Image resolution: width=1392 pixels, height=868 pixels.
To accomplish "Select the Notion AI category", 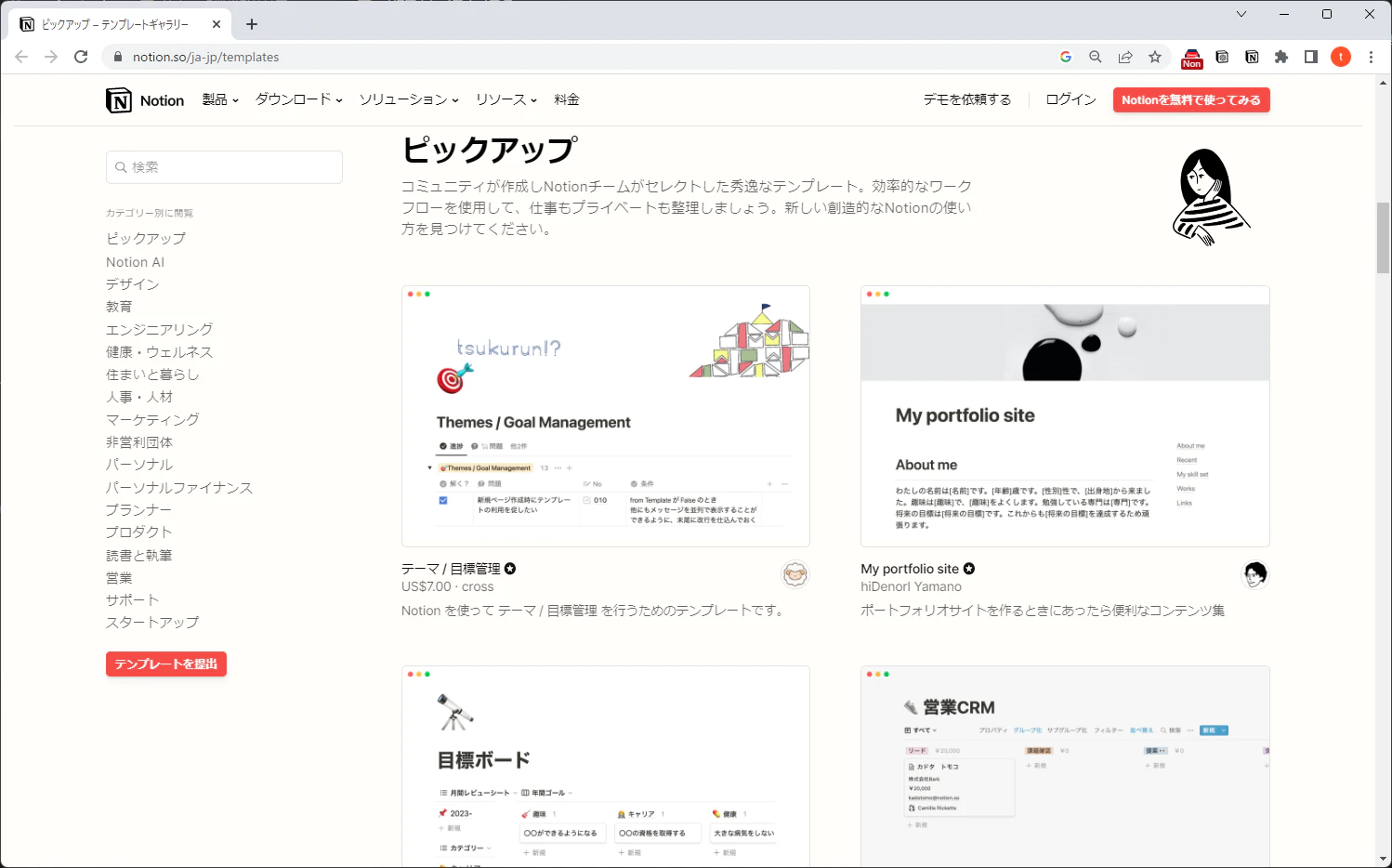I will (x=135, y=262).
